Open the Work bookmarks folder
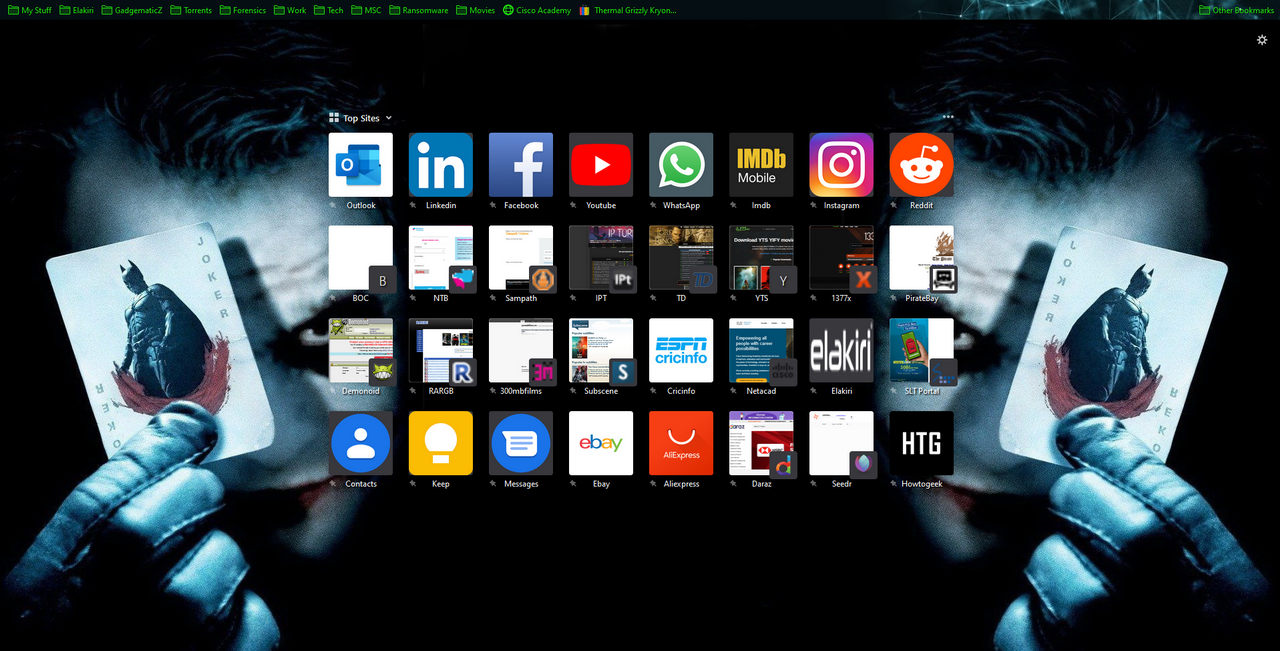The image size is (1280, 651). coord(289,10)
